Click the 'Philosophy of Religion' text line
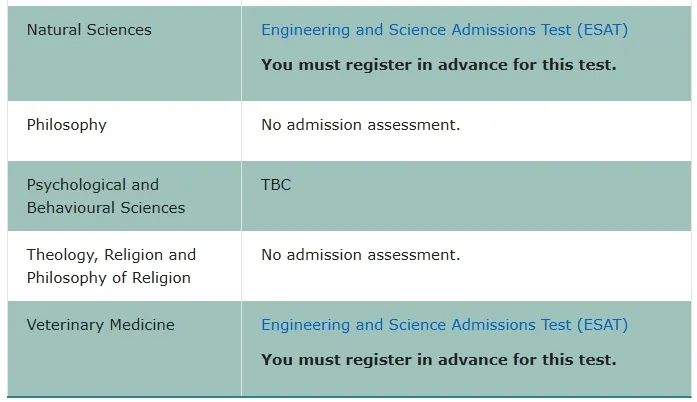The image size is (697, 402). (x=108, y=278)
